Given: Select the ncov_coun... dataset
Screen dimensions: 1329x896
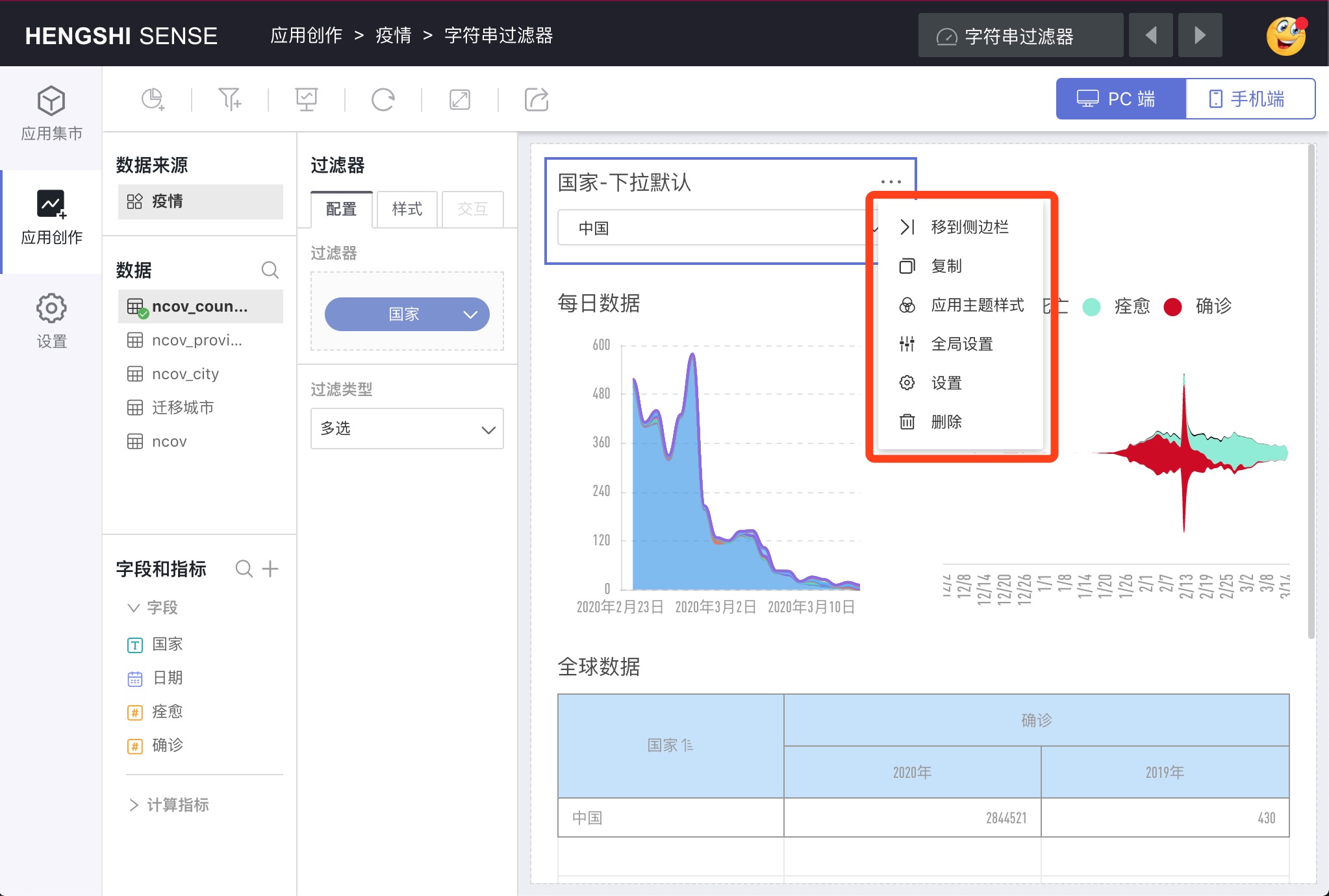Looking at the screenshot, I should tap(201, 306).
